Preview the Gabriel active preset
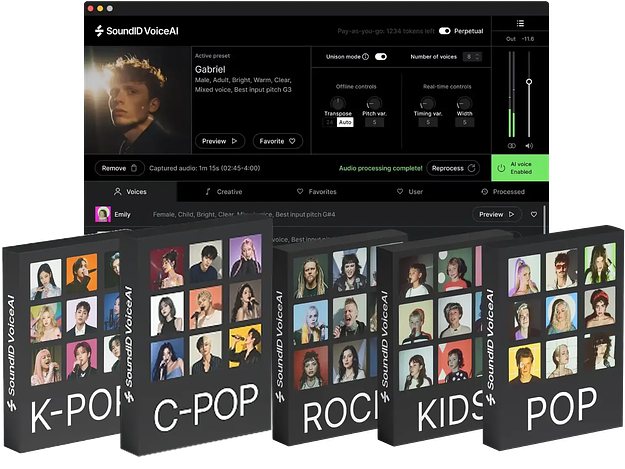The height and width of the screenshot is (469, 625). 220,141
